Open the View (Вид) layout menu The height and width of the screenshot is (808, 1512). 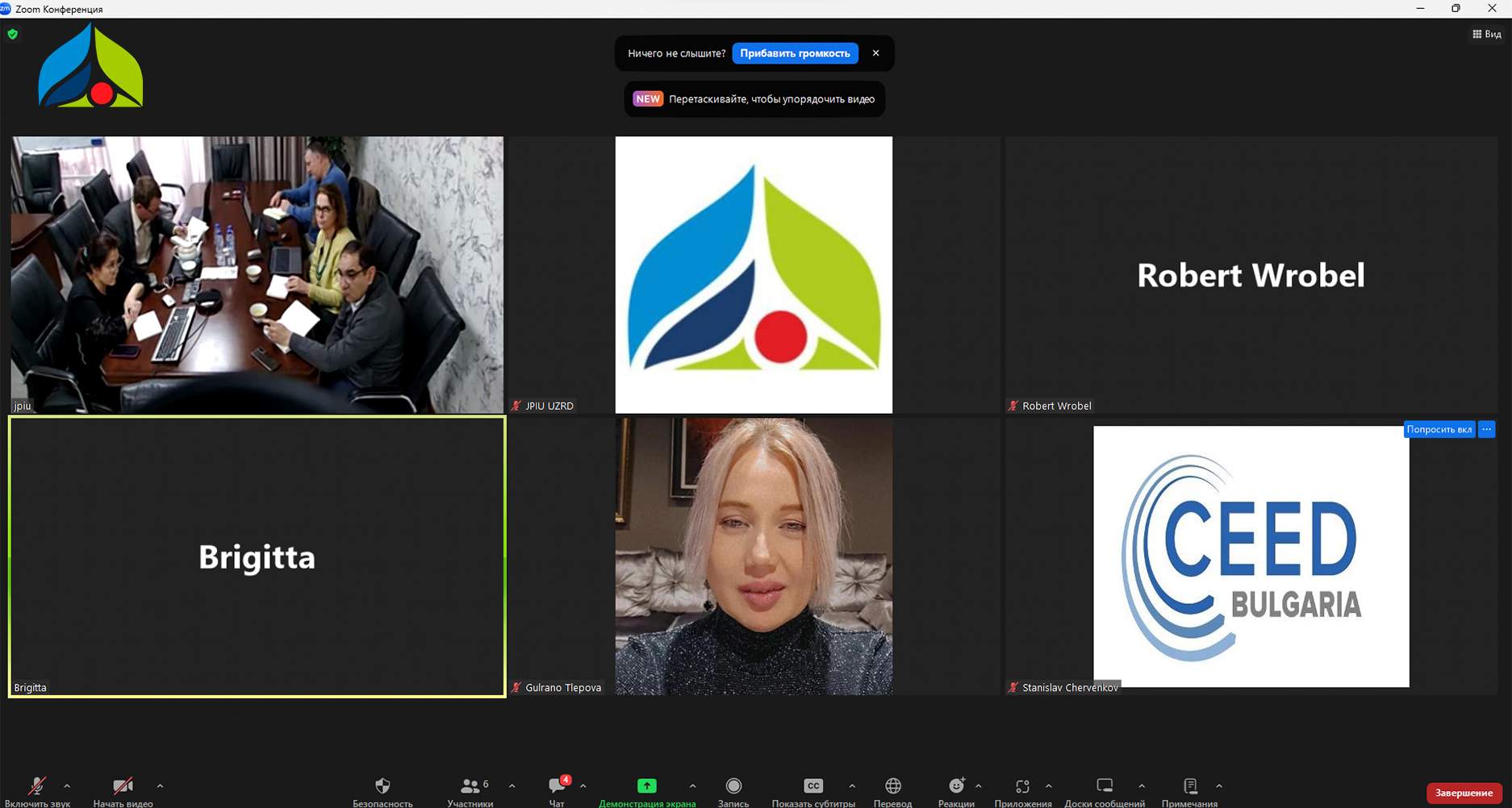tap(1486, 34)
